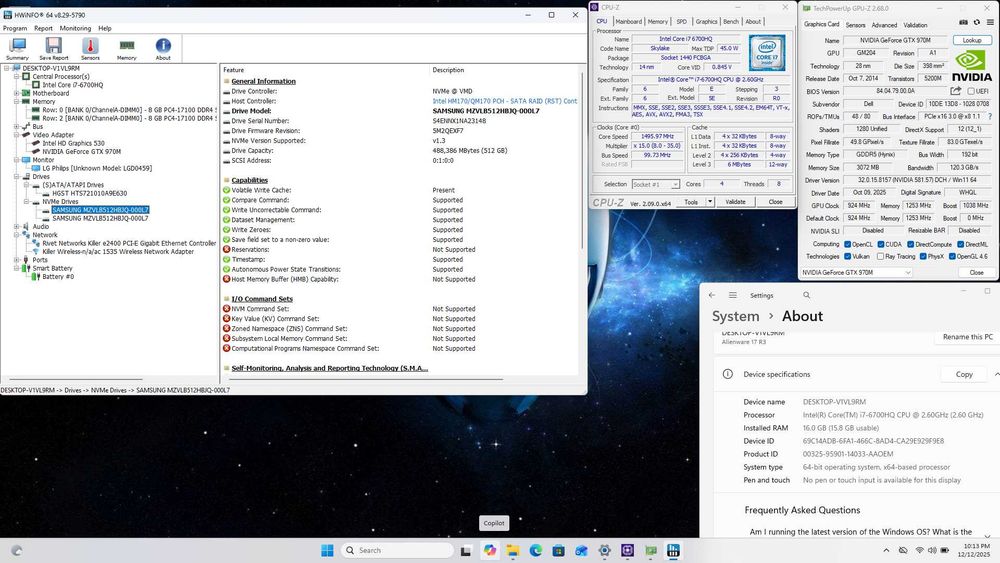Click the NVIDIA logo in GPU-Z
The image size is (1000, 563).
972,66
